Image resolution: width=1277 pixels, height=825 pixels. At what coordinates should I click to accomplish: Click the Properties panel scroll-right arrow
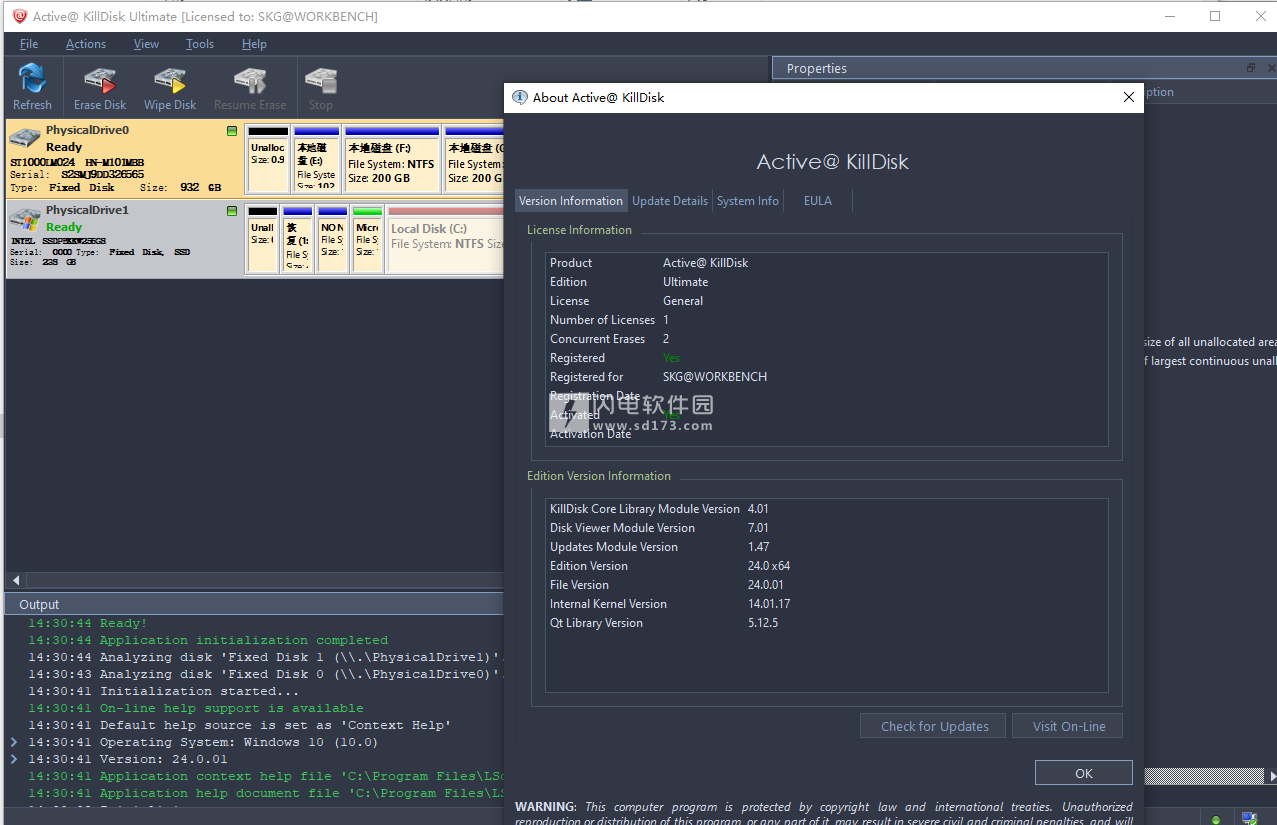tap(1271, 776)
